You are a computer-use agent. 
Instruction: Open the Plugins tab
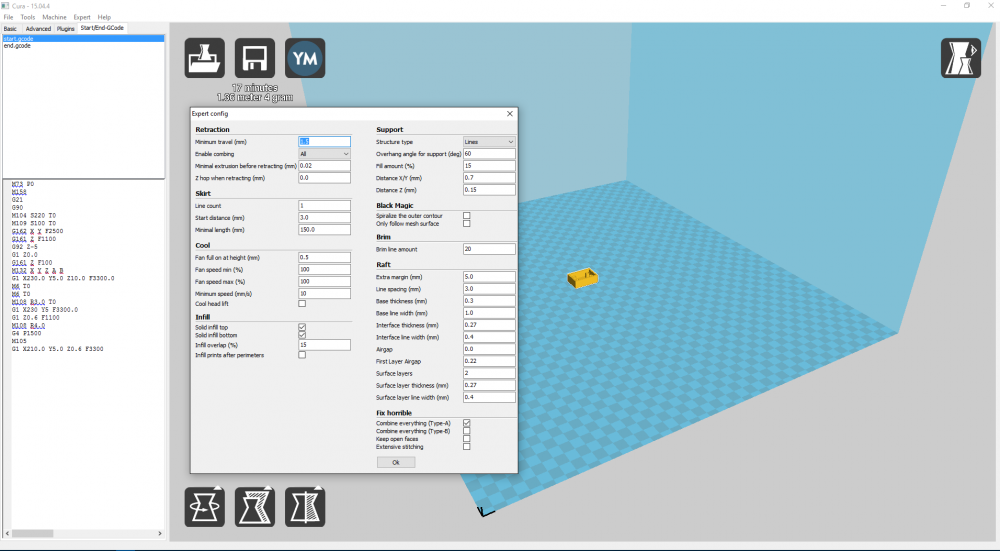coord(66,28)
